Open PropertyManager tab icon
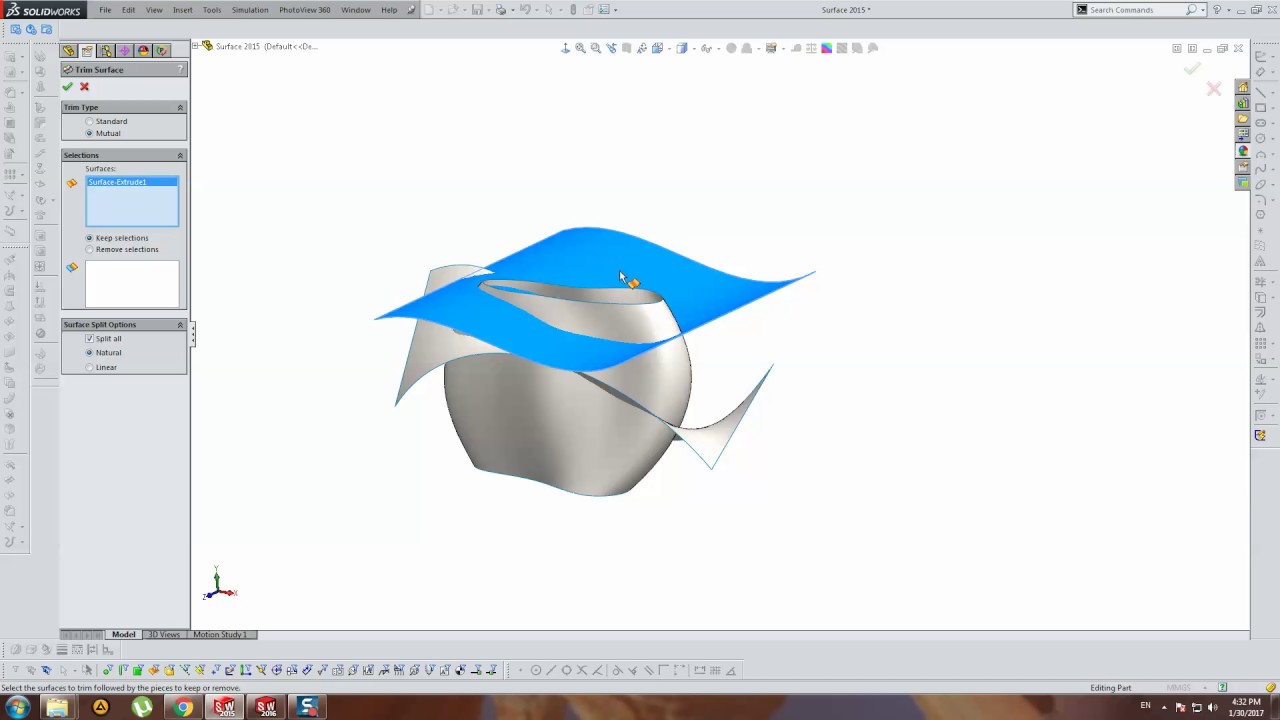Image resolution: width=1280 pixels, height=720 pixels. (x=87, y=50)
